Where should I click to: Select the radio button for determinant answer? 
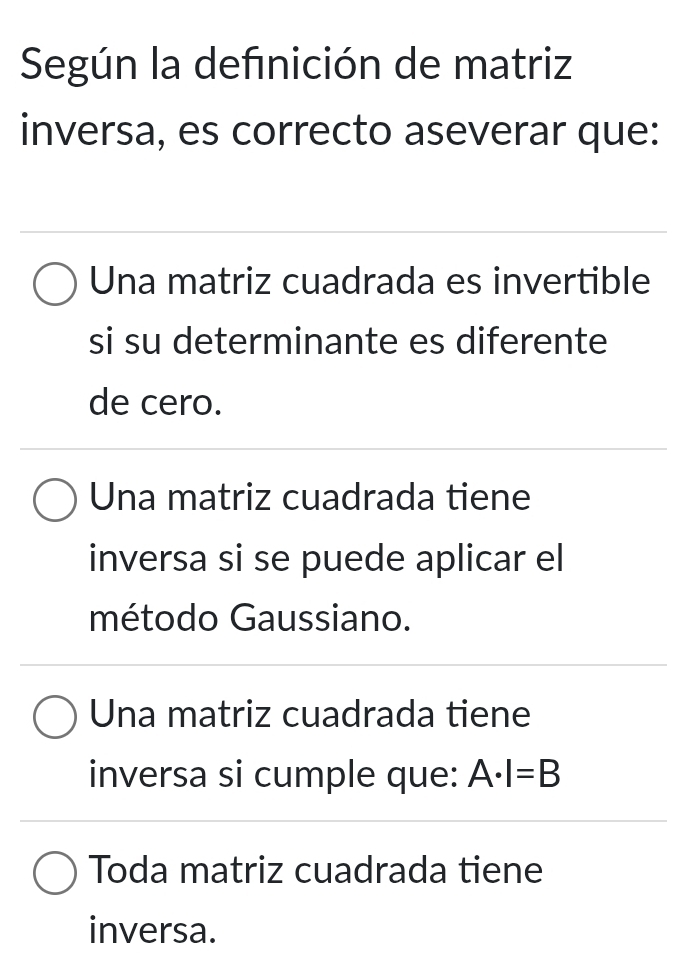point(55,283)
